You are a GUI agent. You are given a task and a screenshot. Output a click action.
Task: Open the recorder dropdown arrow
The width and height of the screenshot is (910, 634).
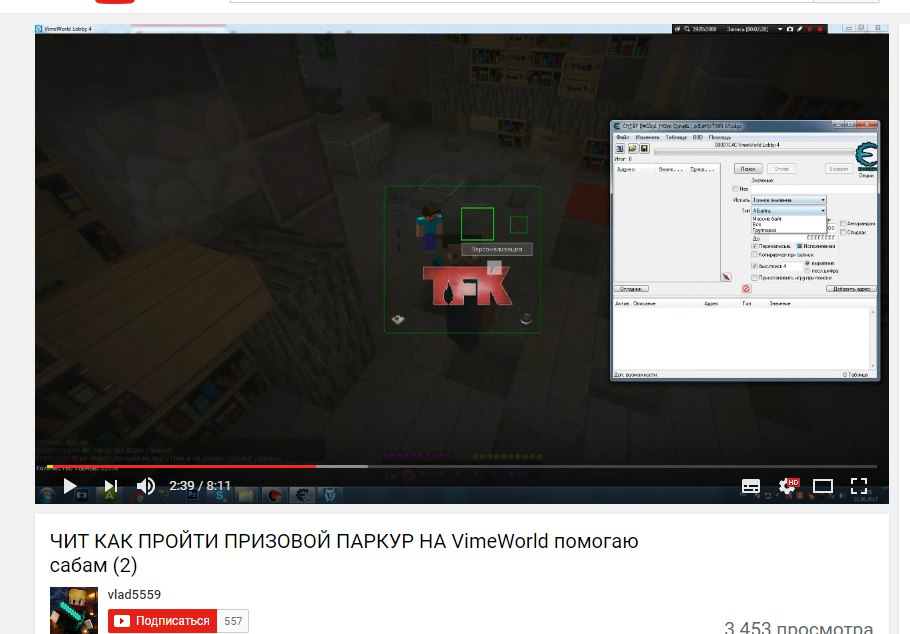pyautogui.click(x=779, y=29)
